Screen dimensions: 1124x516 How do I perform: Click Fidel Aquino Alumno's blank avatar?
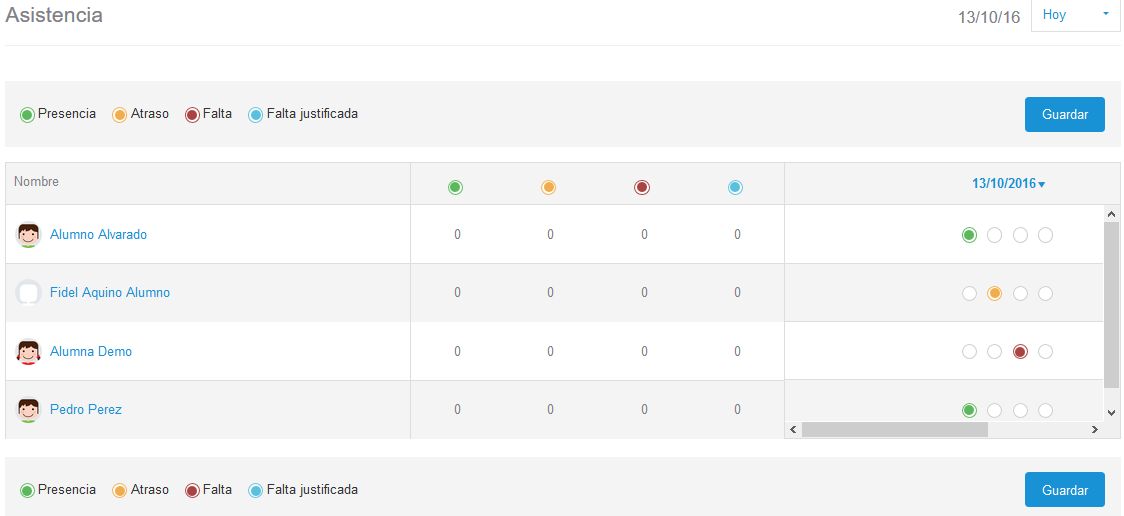tap(28, 293)
